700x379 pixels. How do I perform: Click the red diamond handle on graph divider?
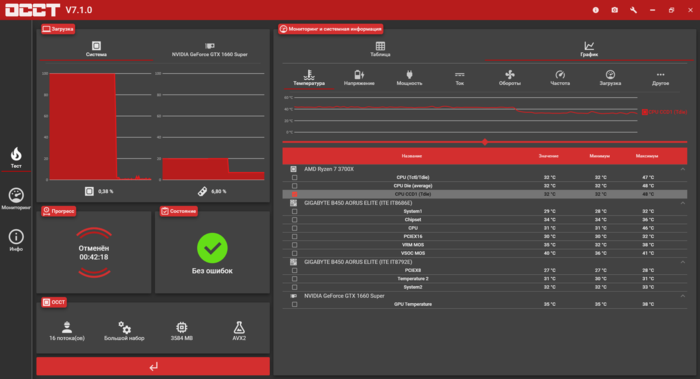485,142
